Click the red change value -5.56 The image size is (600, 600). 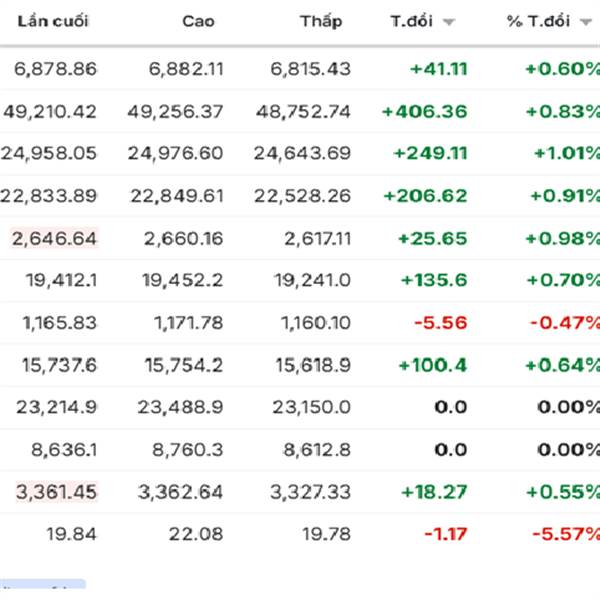tap(445, 323)
